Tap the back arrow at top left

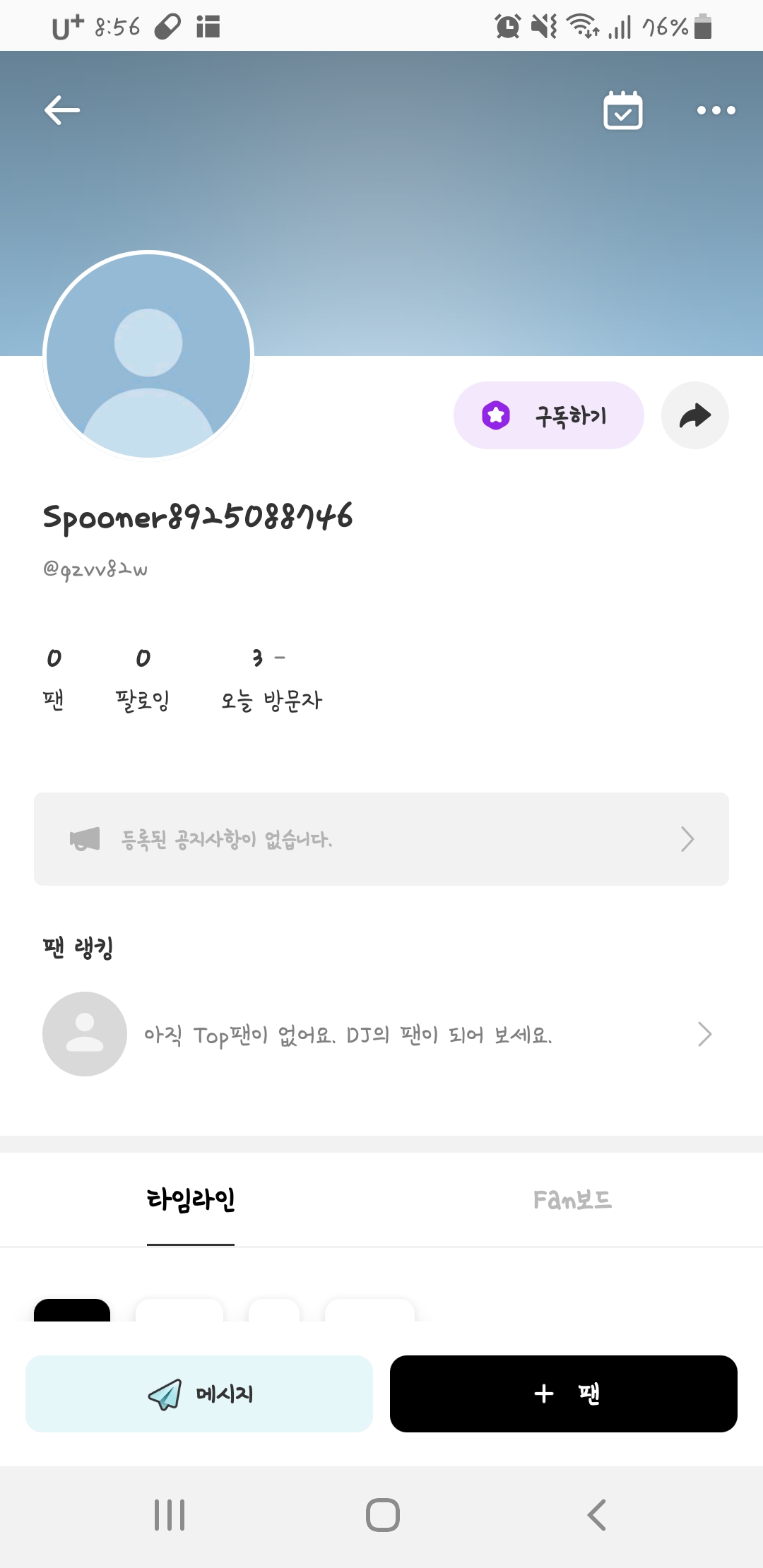(62, 110)
